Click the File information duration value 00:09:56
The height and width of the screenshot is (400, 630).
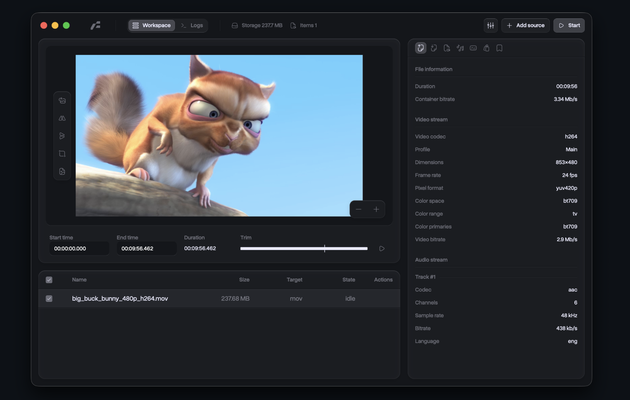click(567, 86)
